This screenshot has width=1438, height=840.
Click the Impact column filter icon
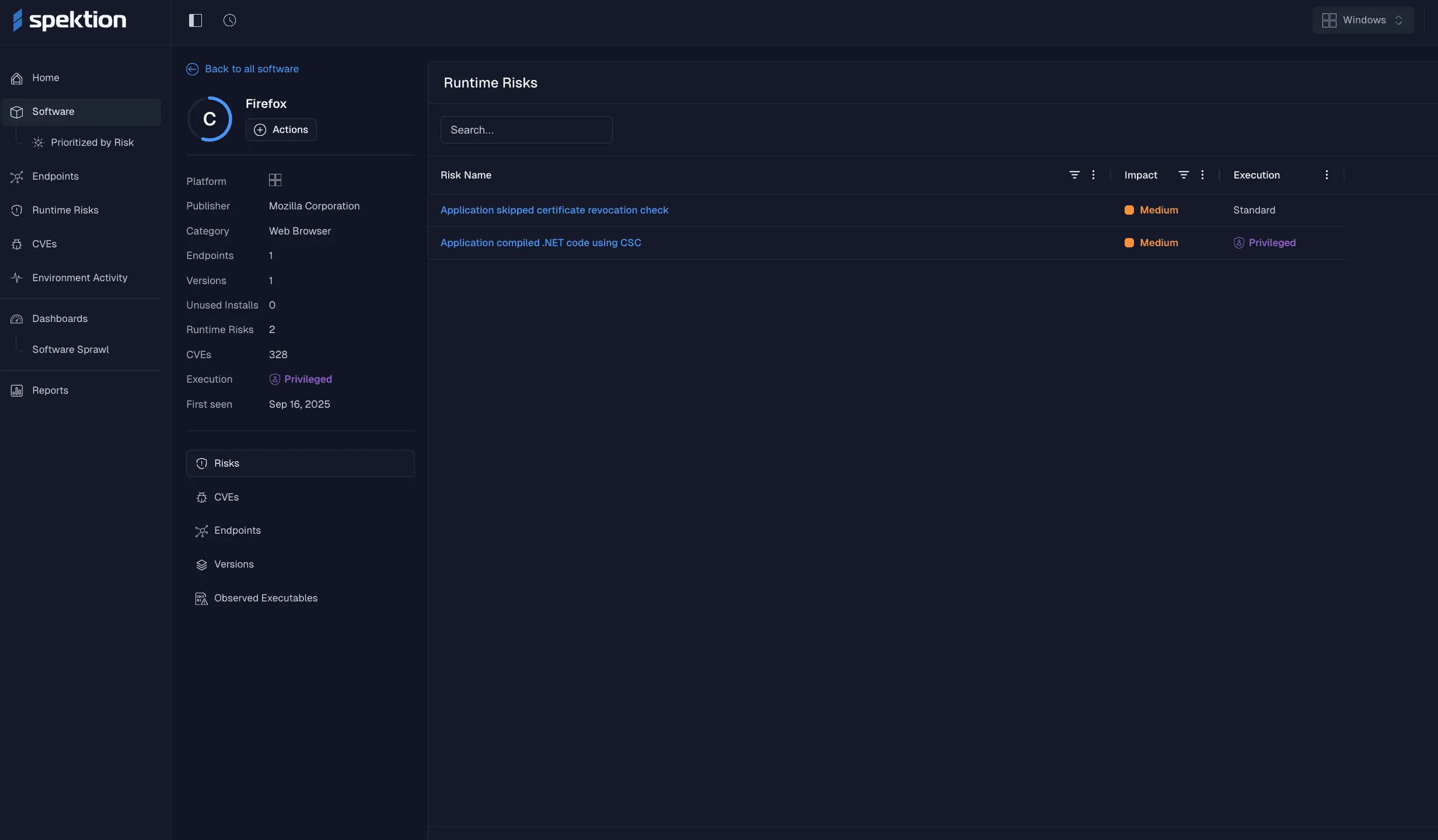(x=1183, y=175)
